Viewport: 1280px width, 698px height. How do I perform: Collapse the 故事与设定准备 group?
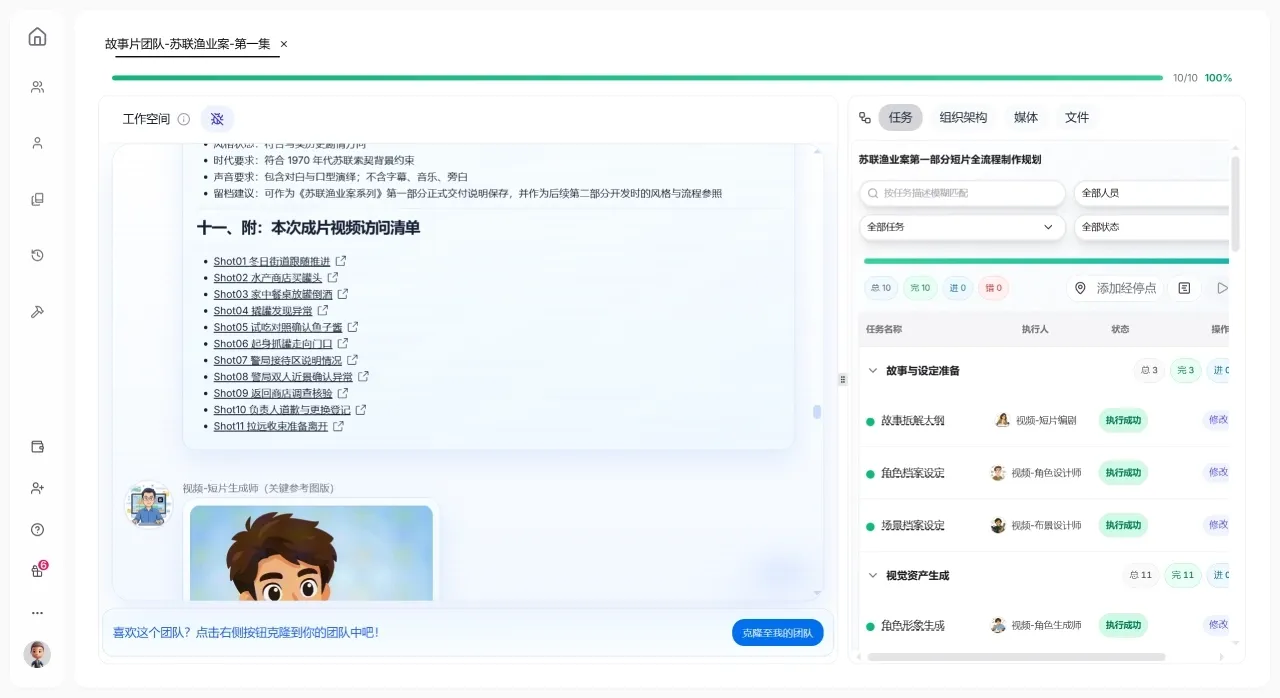[x=873, y=371]
